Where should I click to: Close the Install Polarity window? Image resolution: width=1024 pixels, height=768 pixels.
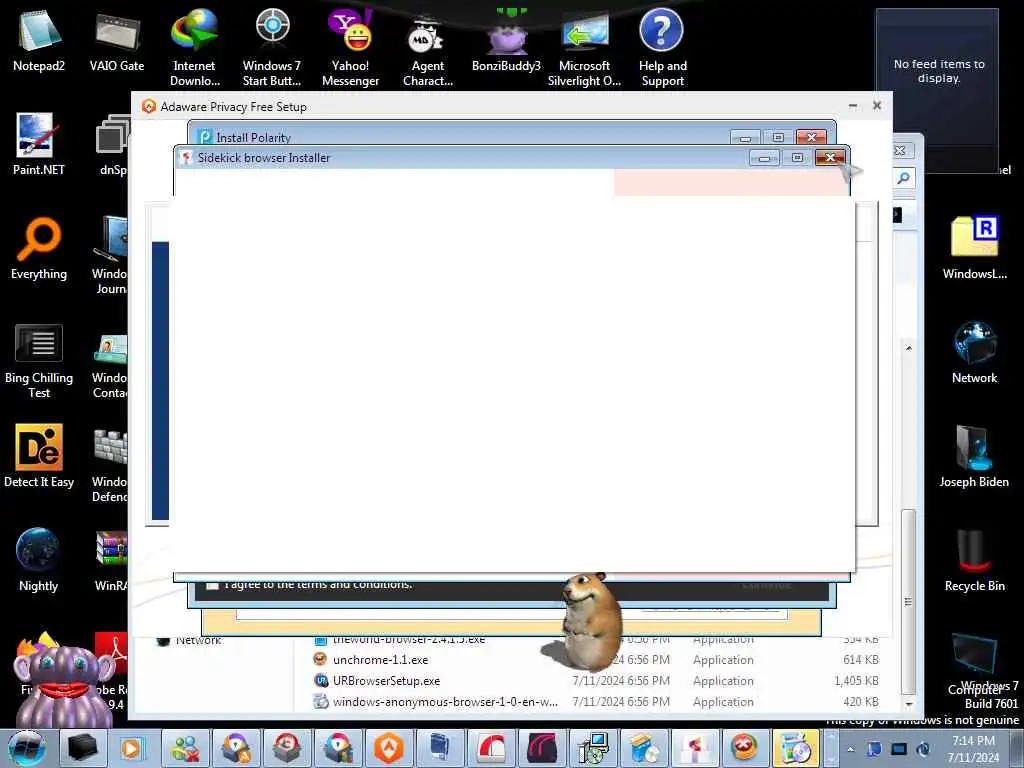pyautogui.click(x=811, y=137)
